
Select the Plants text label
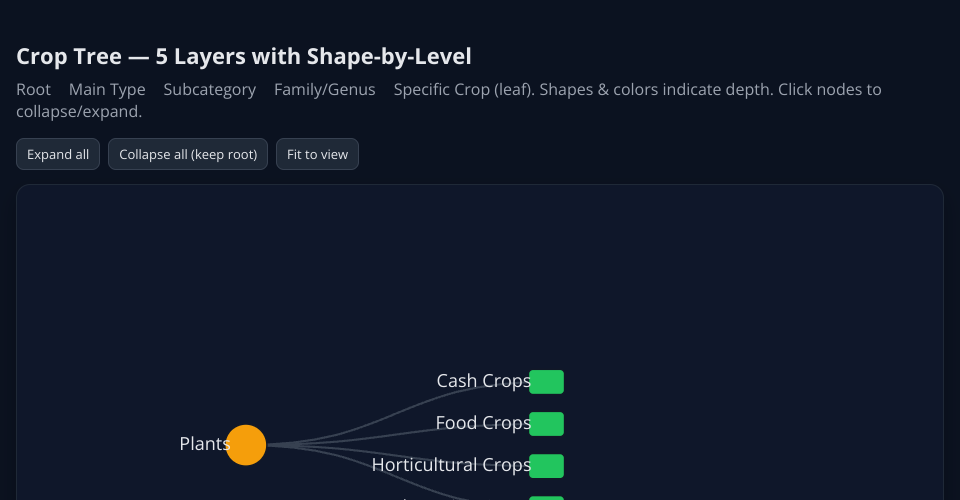pyautogui.click(x=204, y=444)
